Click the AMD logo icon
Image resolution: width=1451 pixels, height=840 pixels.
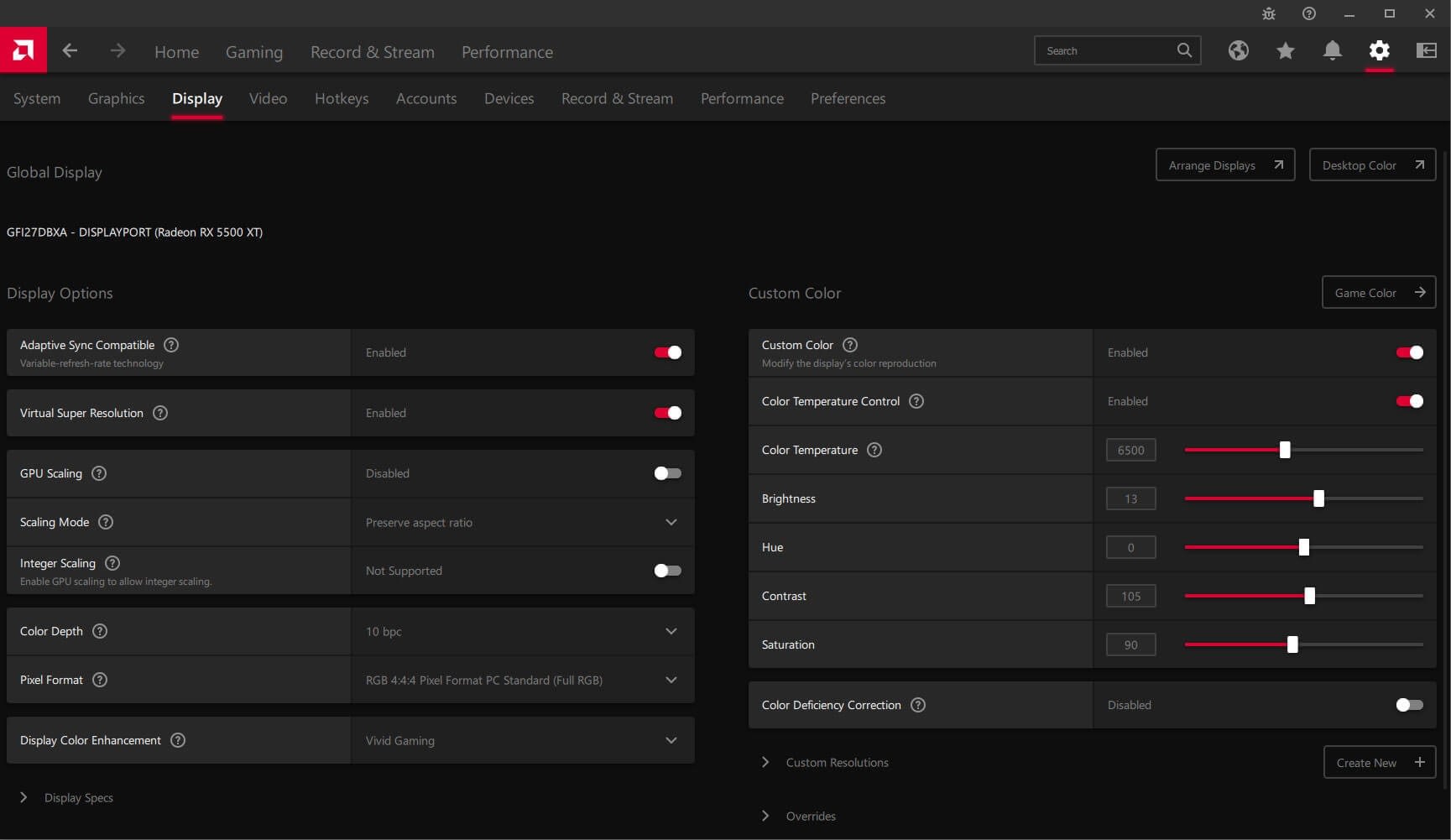(x=23, y=50)
